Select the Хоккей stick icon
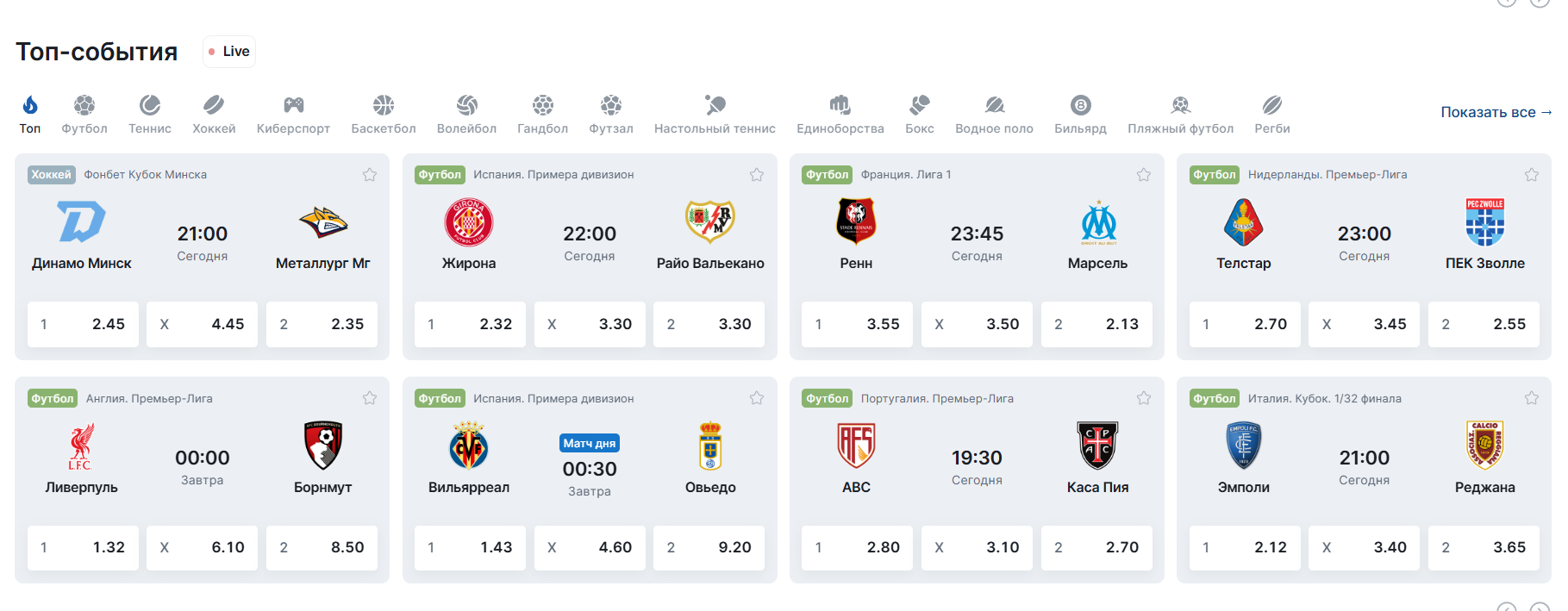 [214, 105]
